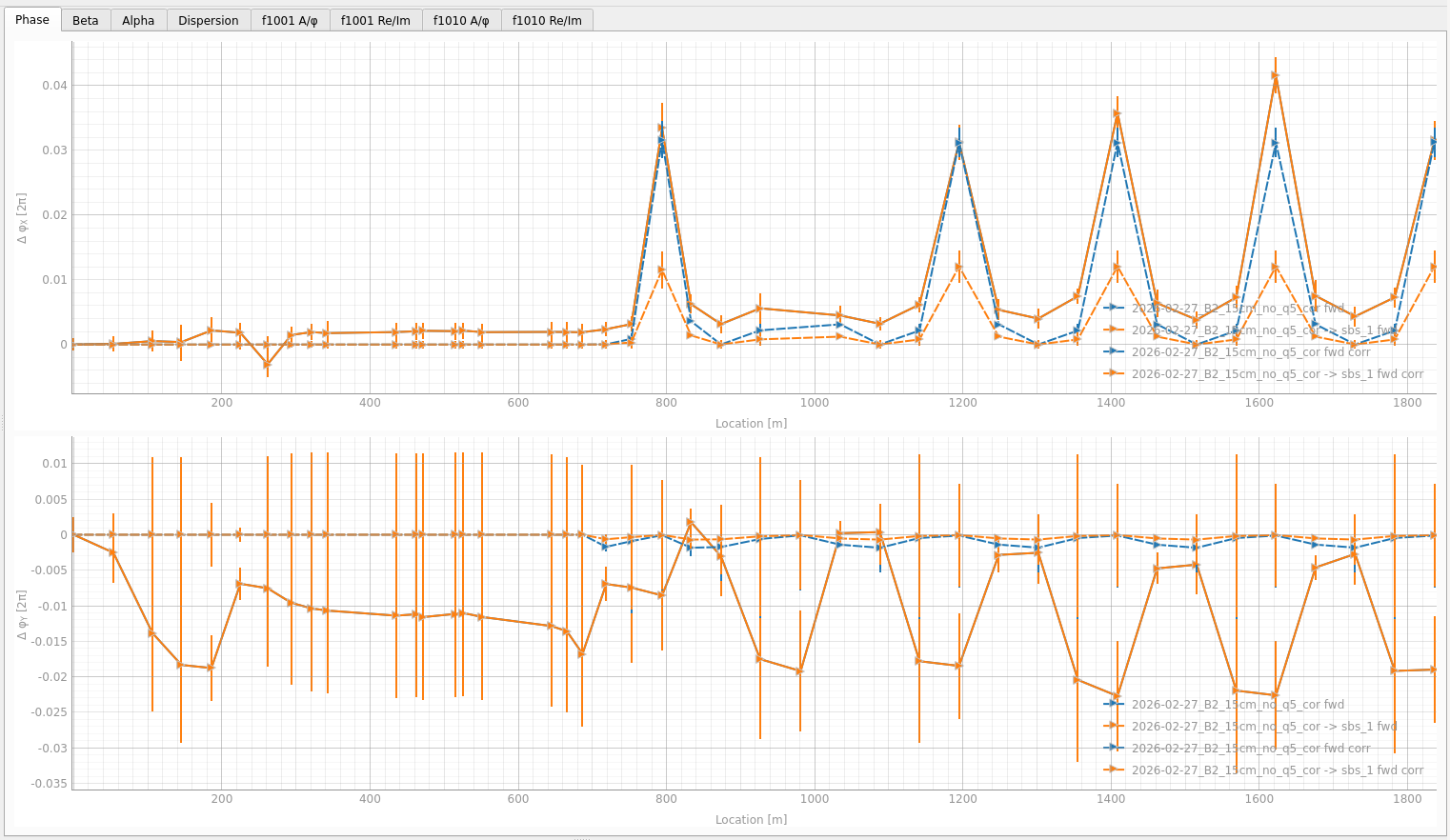Click 'Location [m]' label under the Δφx plot
This screenshot has height=840, width=1450.
coord(752,423)
